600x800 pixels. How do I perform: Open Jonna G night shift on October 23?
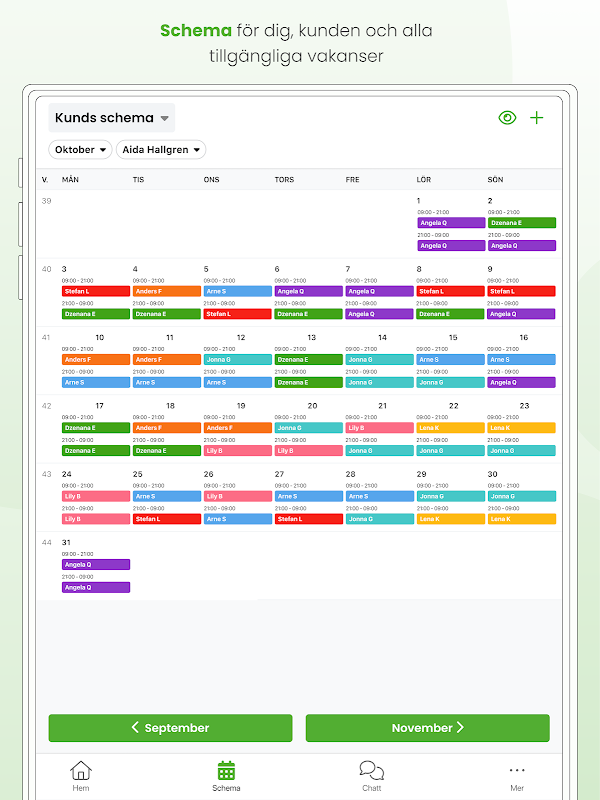521,451
